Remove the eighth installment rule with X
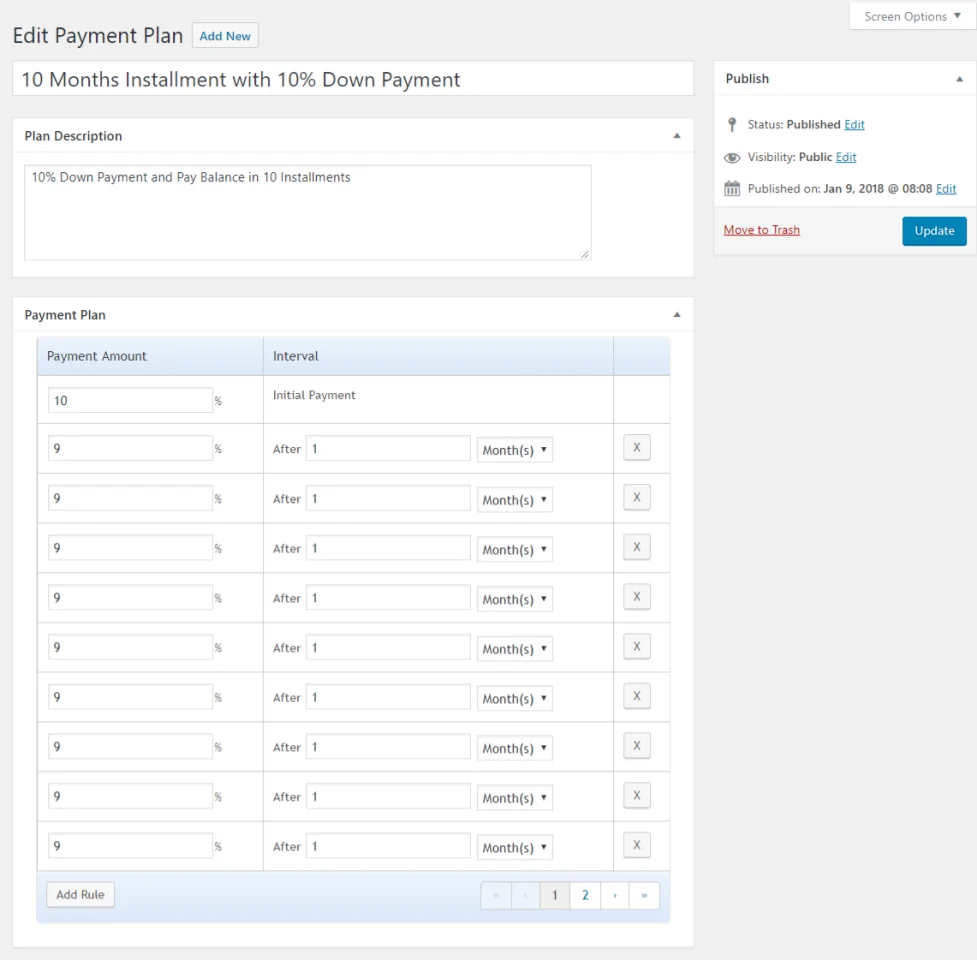This screenshot has width=977, height=960. [x=637, y=796]
